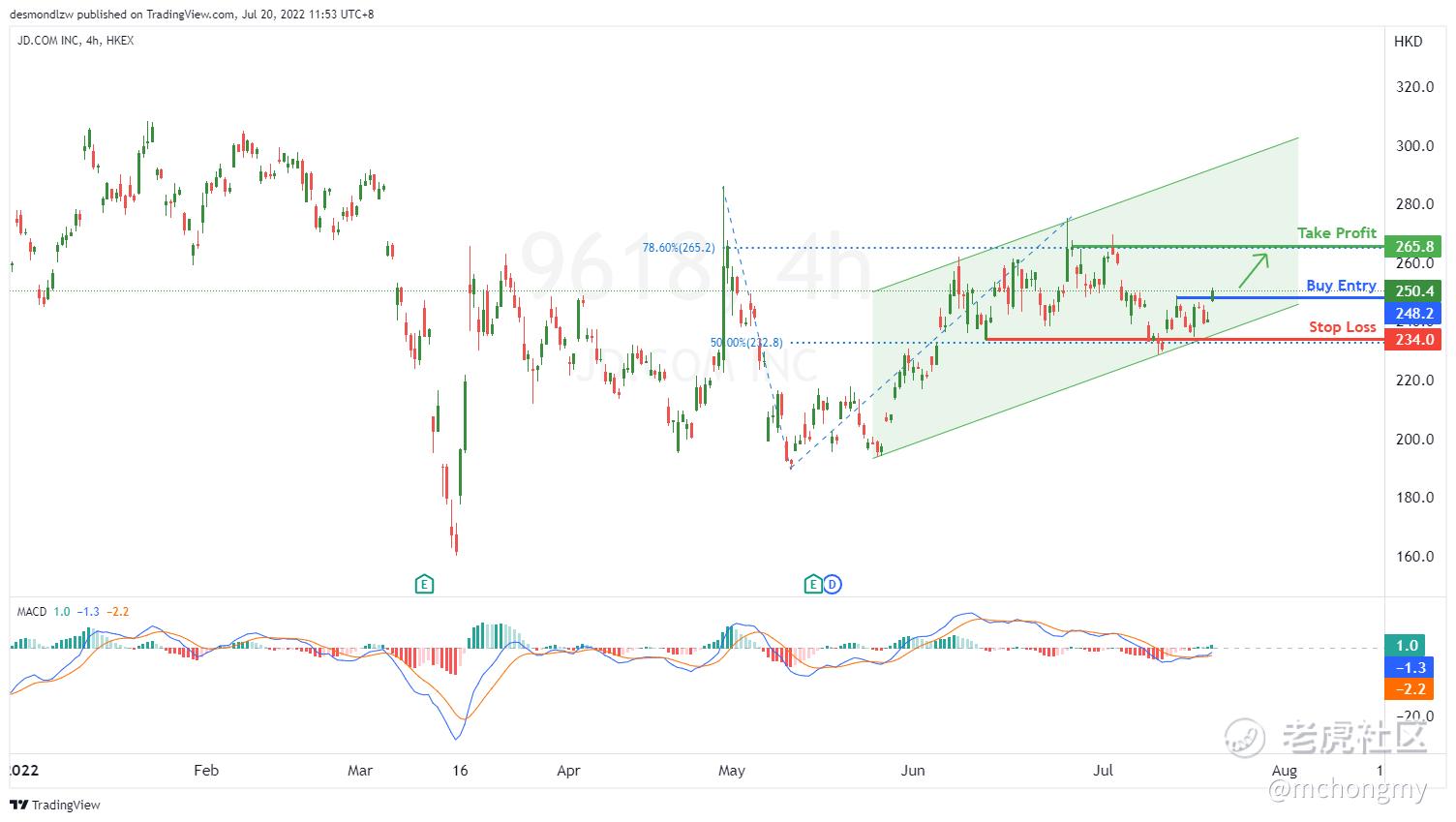Click the blue 248.2 price tag
This screenshot has width=1456, height=822.
1414,313
